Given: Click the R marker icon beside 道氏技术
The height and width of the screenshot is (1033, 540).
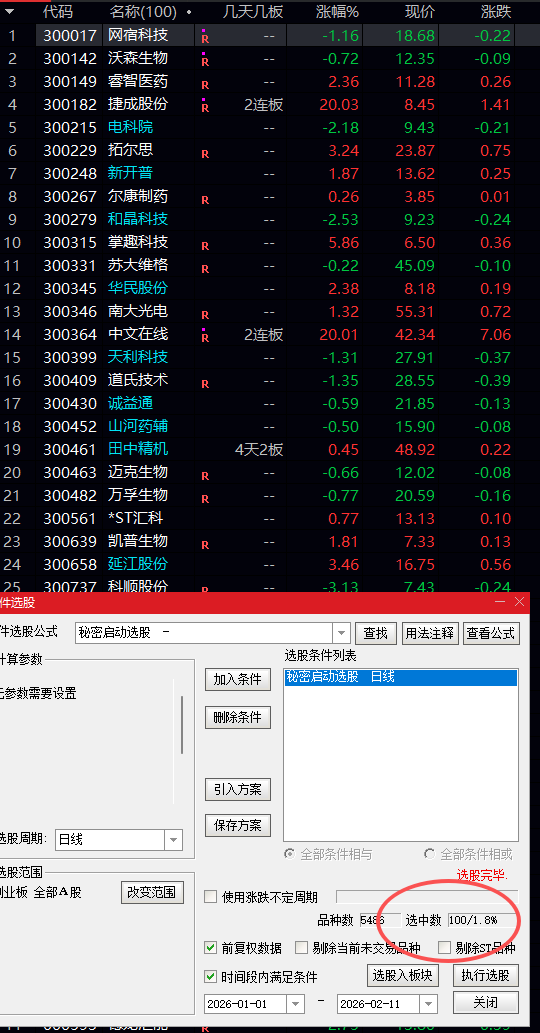Looking at the screenshot, I should tap(205, 384).
